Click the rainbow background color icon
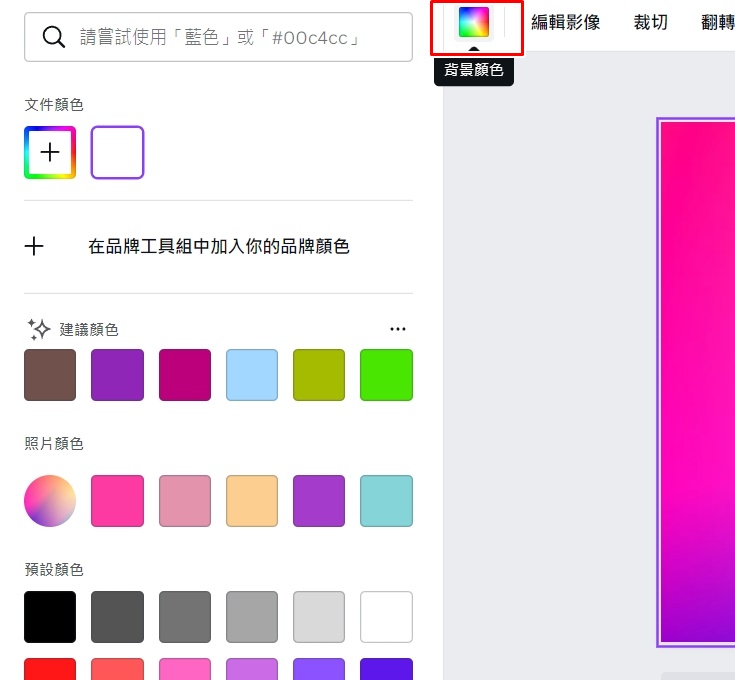Image resolution: width=735 pixels, height=680 pixels. 473,22
